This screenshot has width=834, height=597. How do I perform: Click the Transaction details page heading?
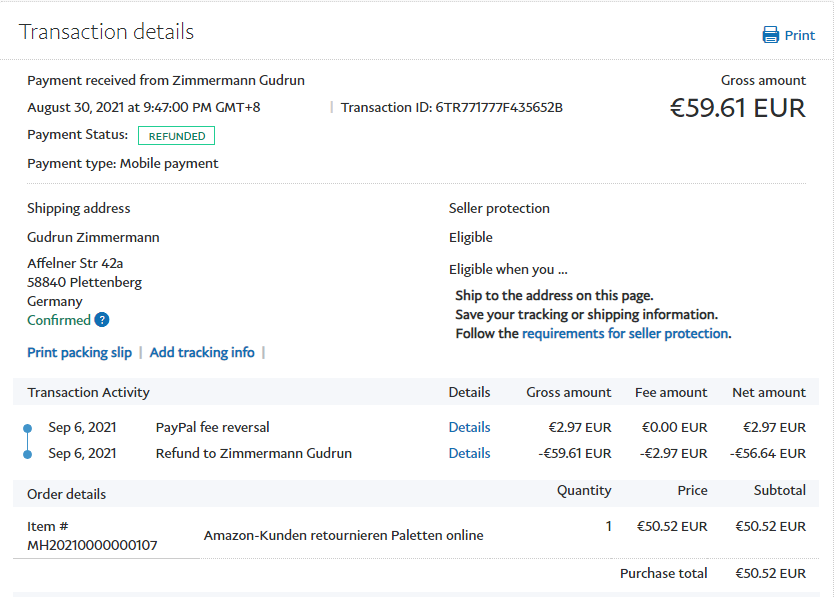(x=106, y=32)
